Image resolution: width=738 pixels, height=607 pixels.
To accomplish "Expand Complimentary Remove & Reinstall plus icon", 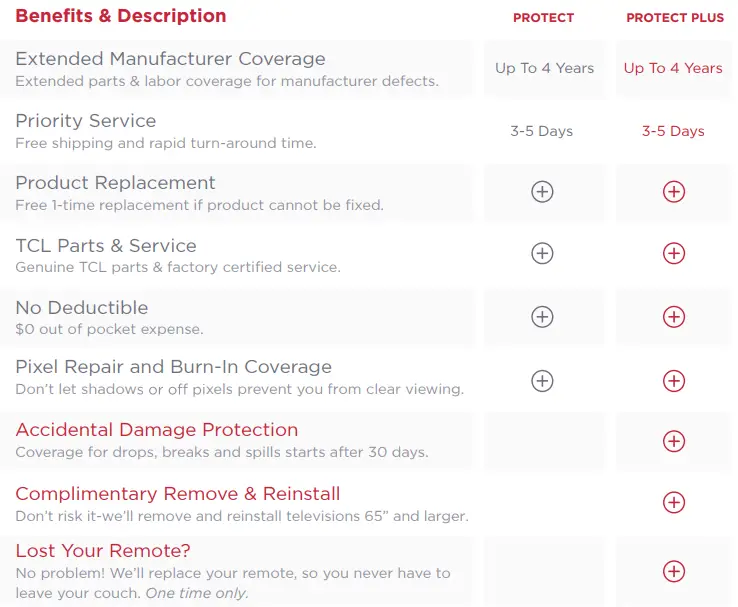I will point(674,502).
